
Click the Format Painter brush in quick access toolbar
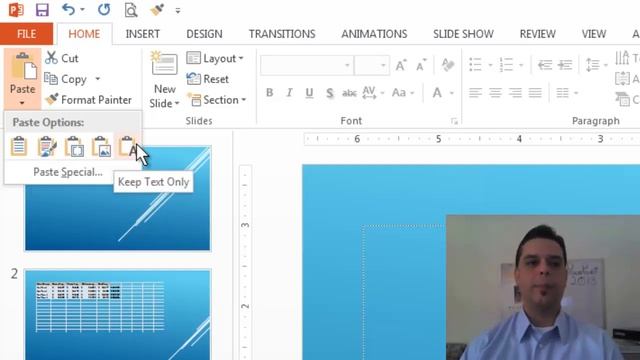pyautogui.click(x=157, y=9)
